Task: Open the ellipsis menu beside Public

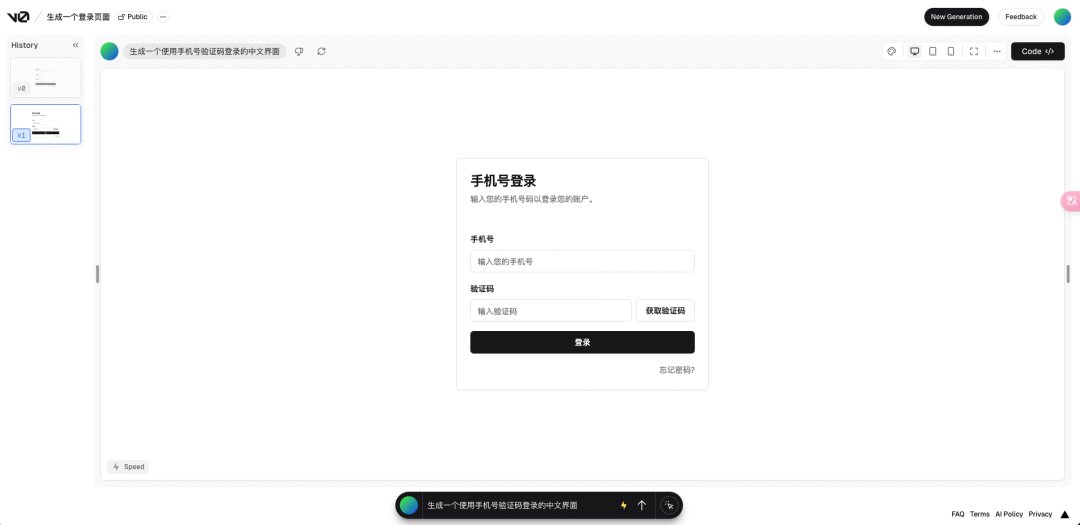Action: point(163,17)
